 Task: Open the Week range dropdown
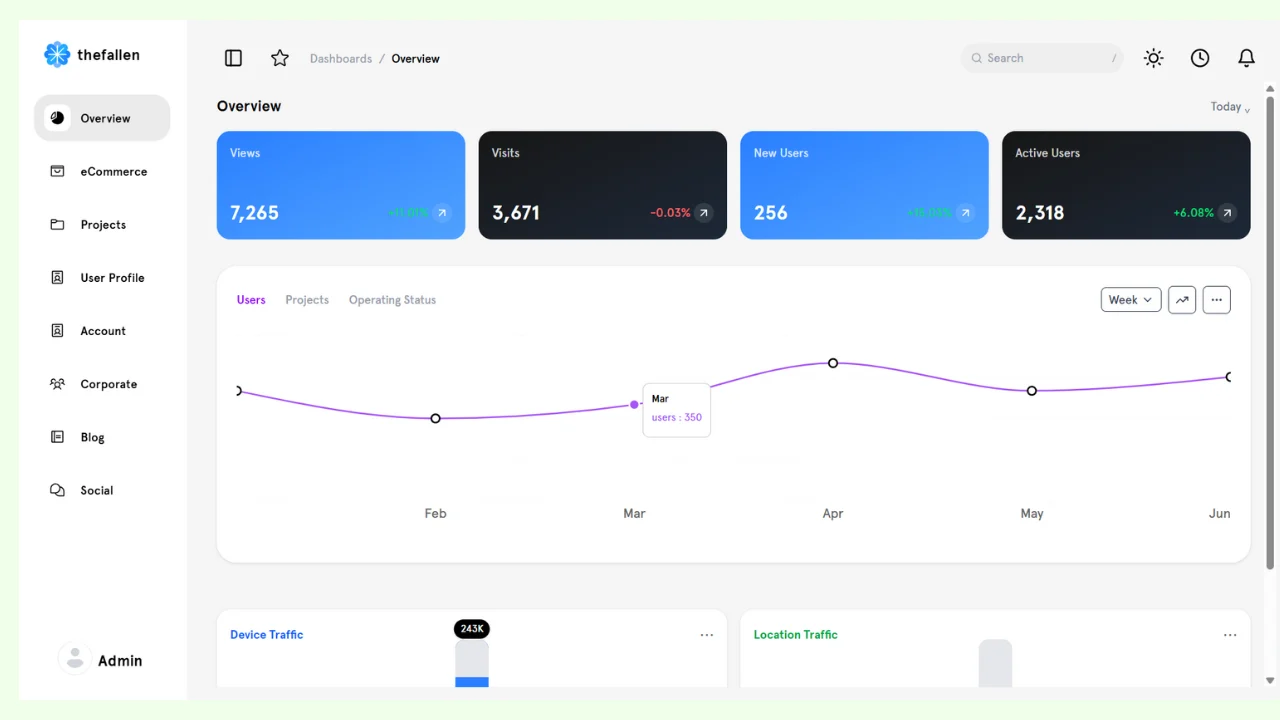point(1131,300)
